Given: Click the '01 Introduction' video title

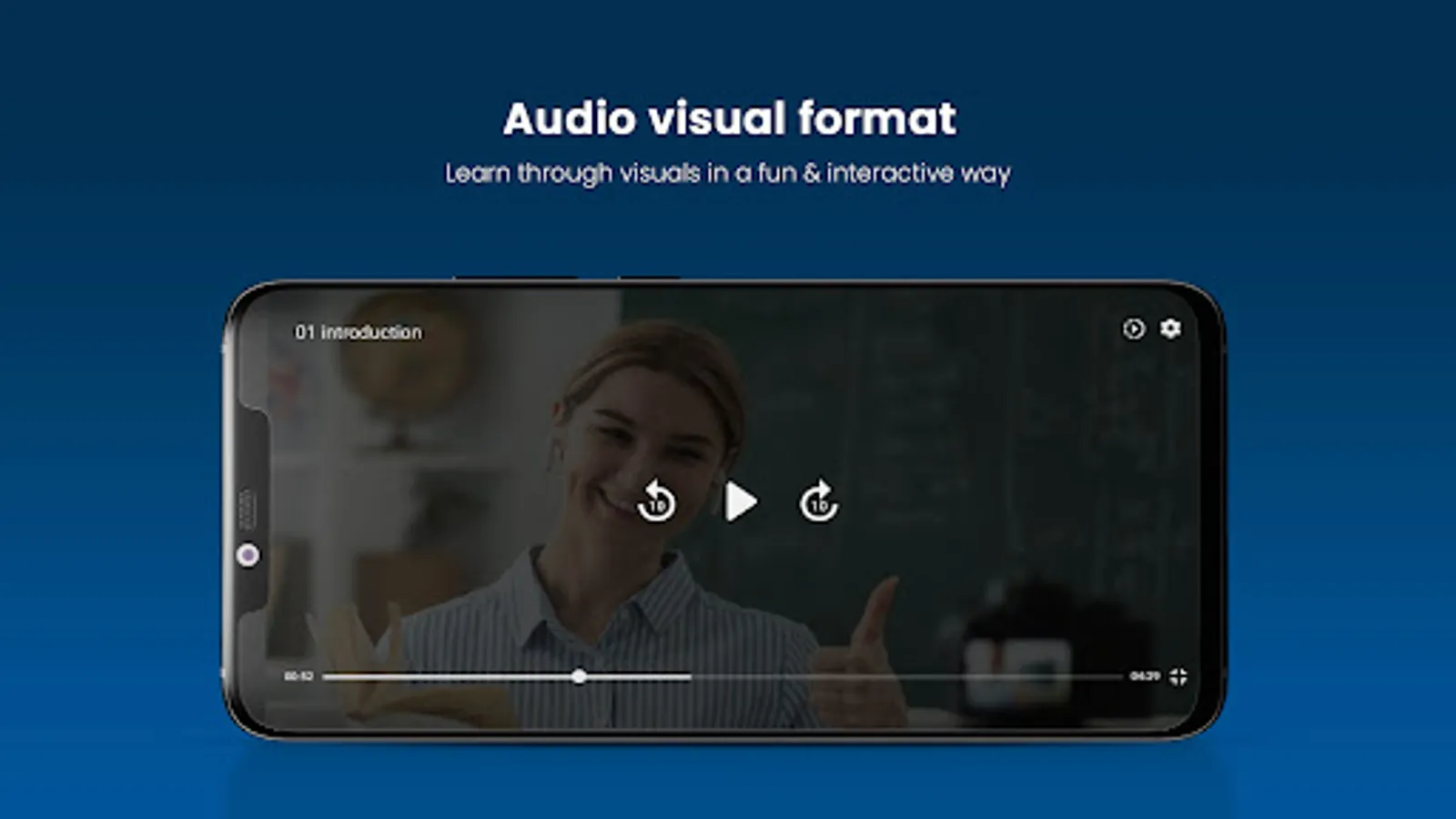Looking at the screenshot, I should 358,332.
